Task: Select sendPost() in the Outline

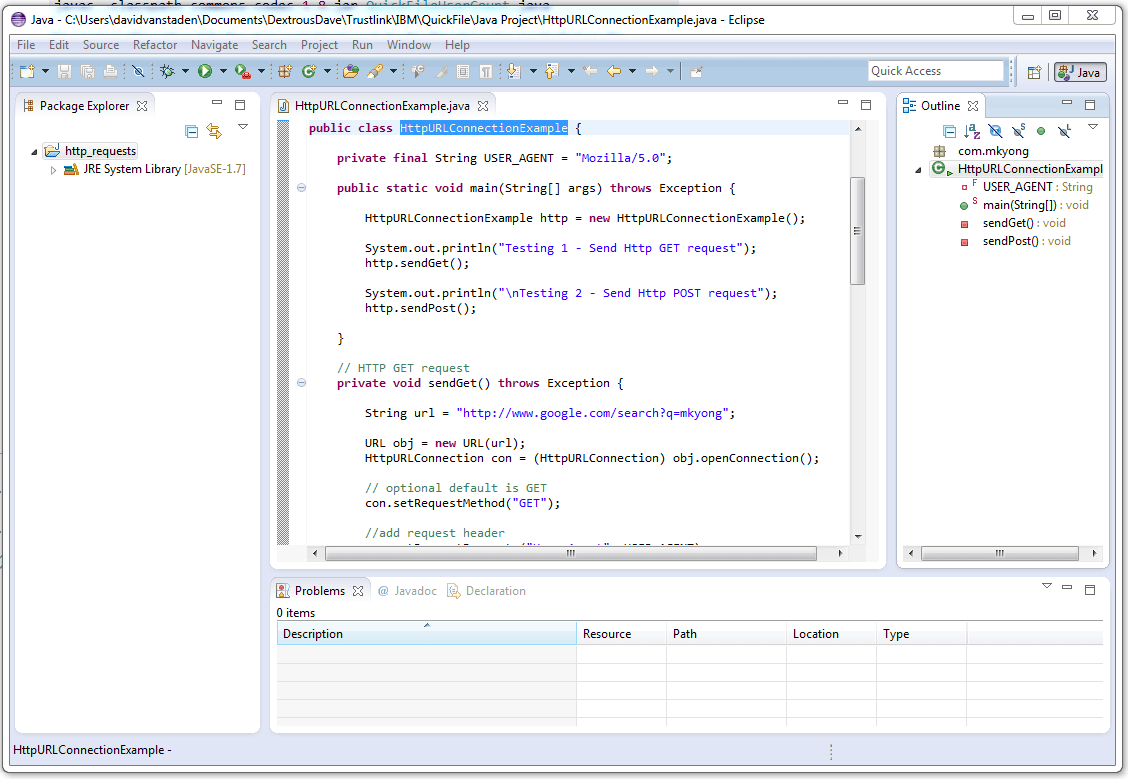Action: (x=1016, y=241)
